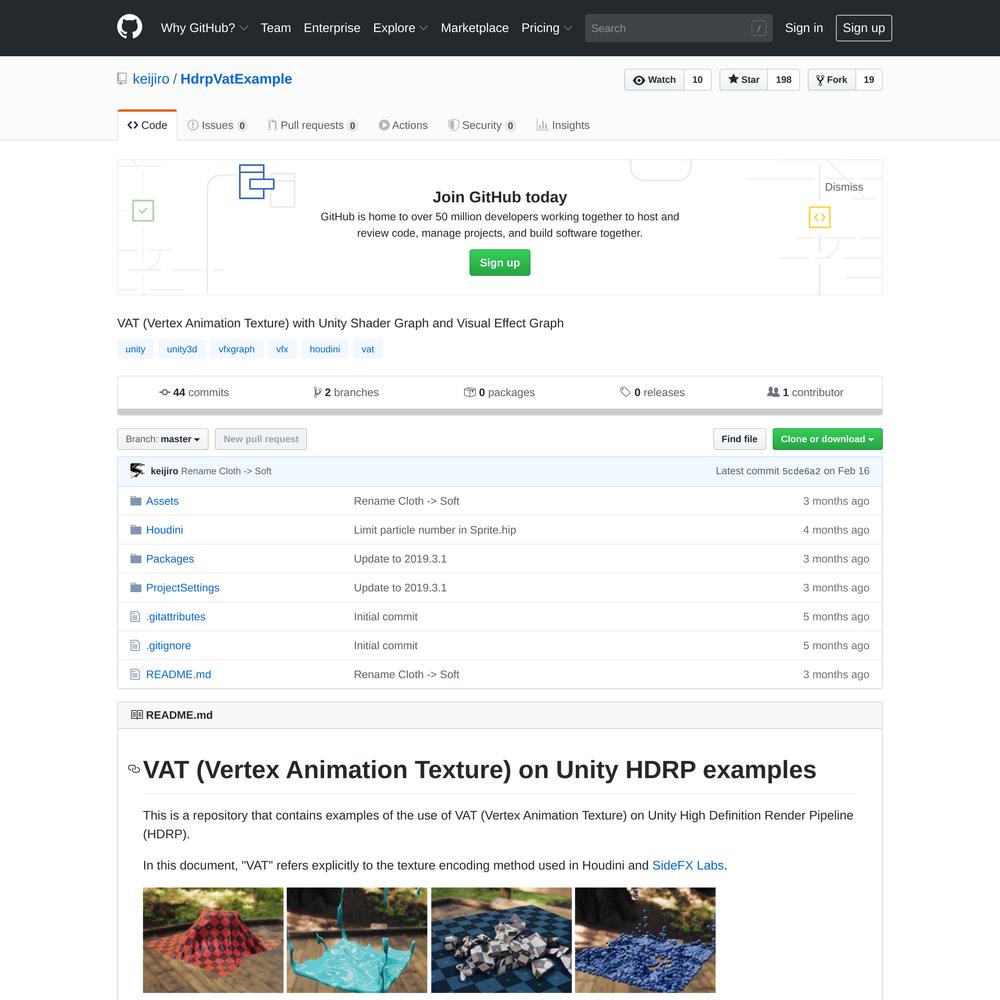Open the stargazers count 198

(x=784, y=80)
